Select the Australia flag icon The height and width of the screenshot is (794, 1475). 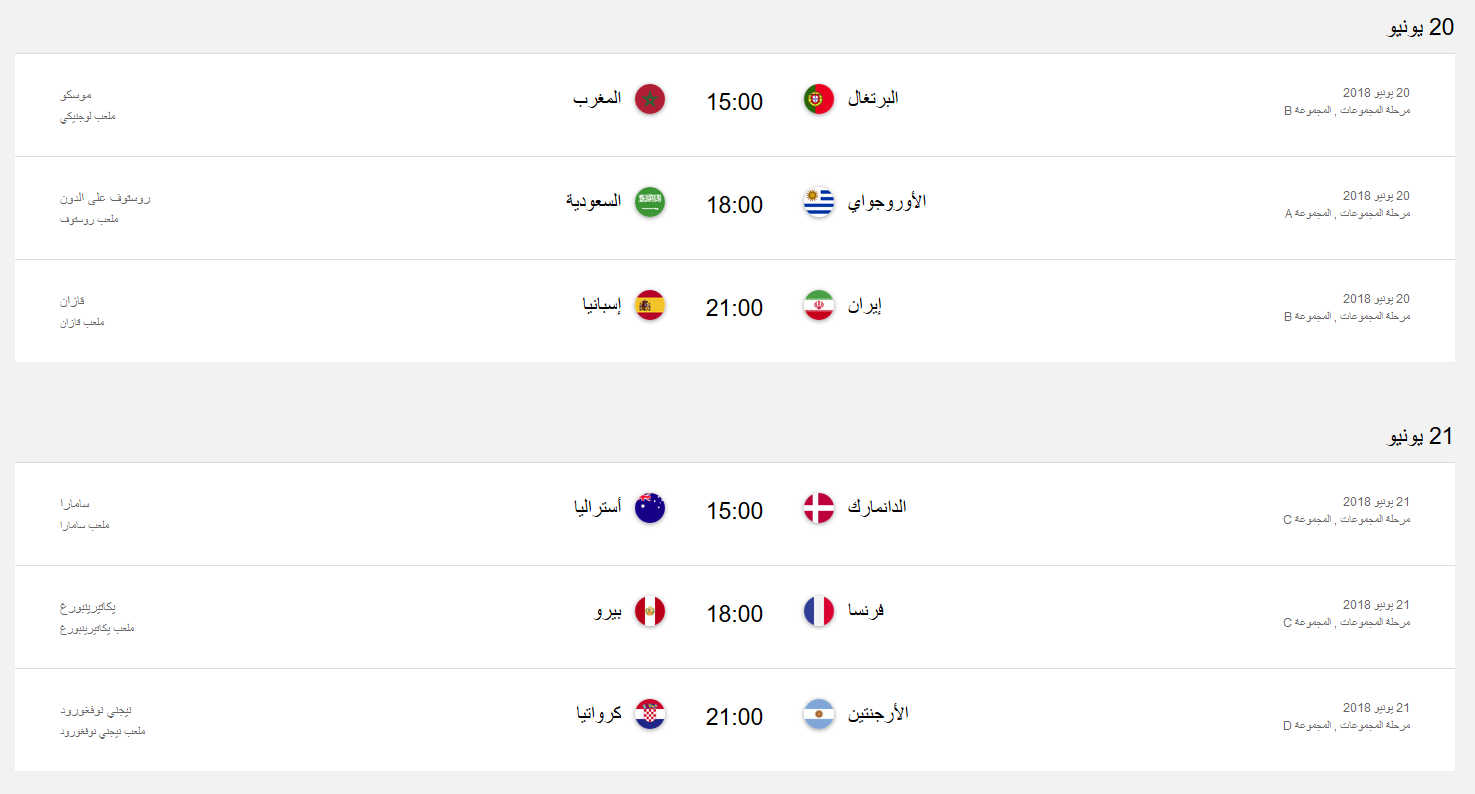651,509
